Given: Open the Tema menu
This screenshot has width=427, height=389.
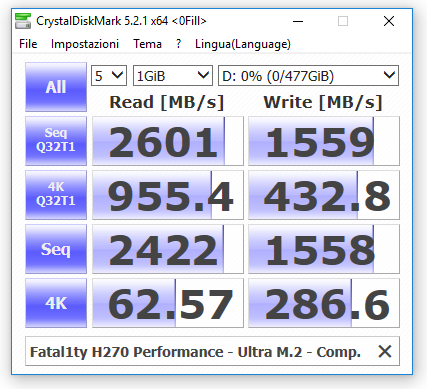Looking at the screenshot, I should point(147,44).
